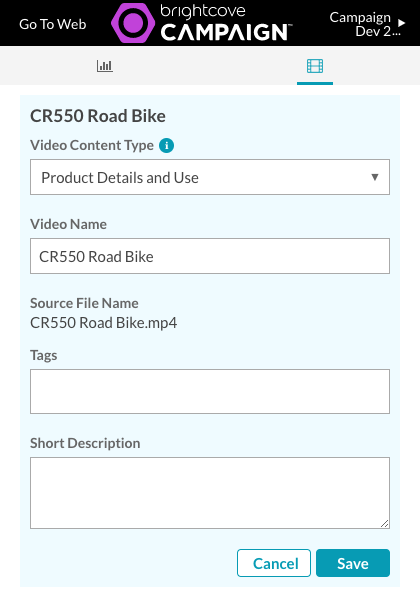The width and height of the screenshot is (420, 596).
Task: Click the Video Content Type dropdown arrow
Action: pos(375,177)
